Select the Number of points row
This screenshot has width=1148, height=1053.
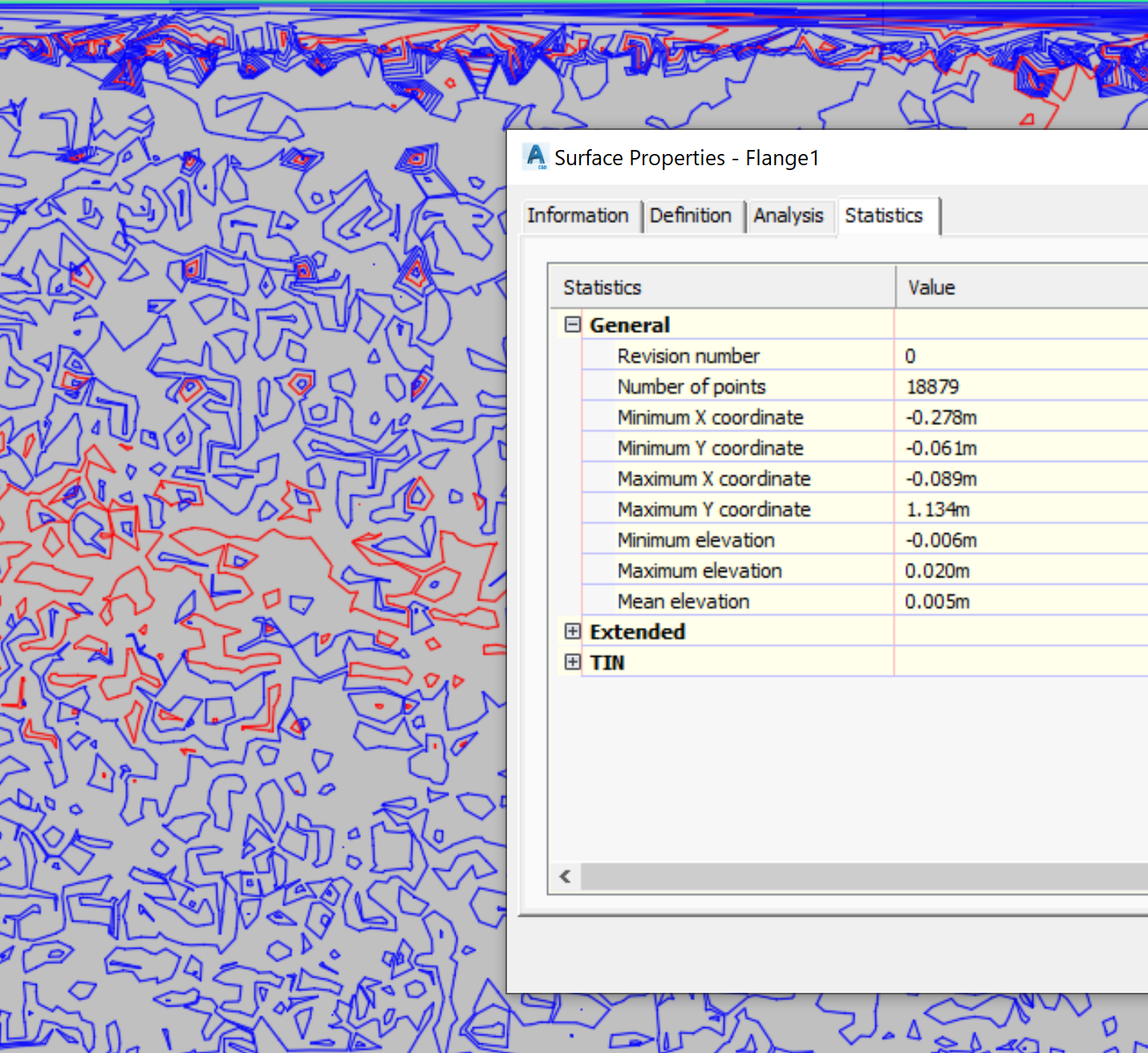point(865,387)
